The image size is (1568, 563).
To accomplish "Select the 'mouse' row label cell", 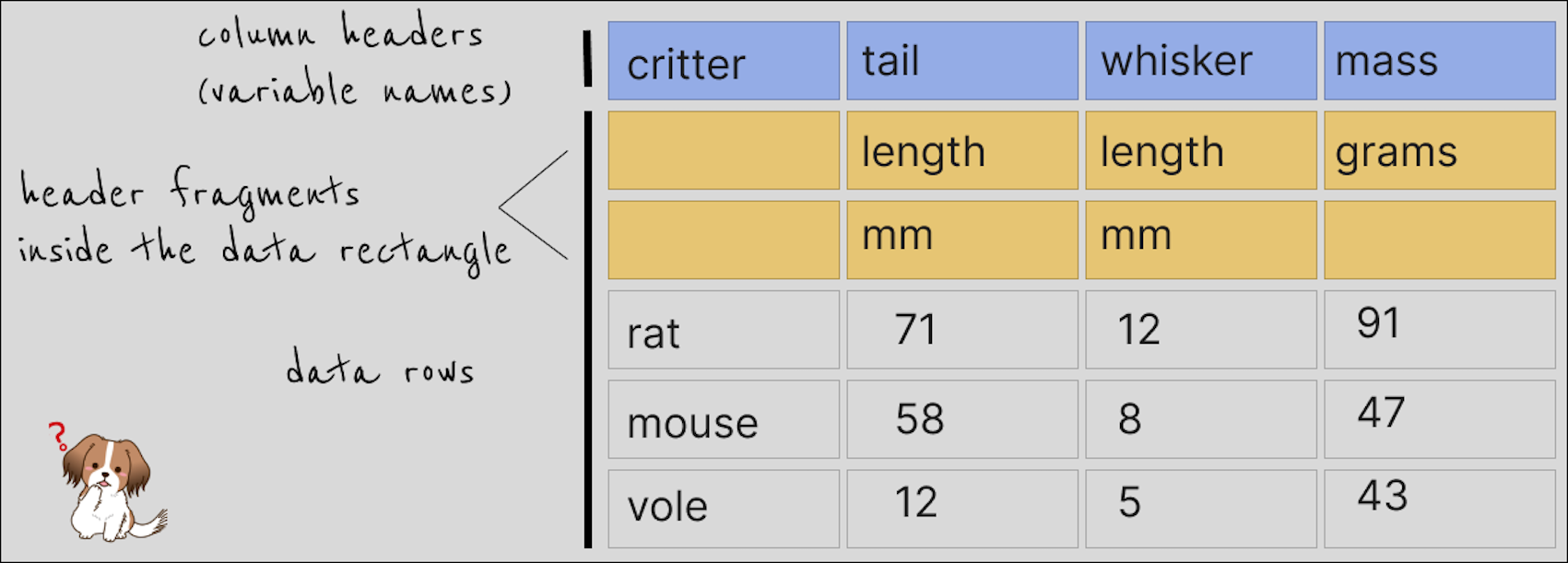I will coord(724,419).
